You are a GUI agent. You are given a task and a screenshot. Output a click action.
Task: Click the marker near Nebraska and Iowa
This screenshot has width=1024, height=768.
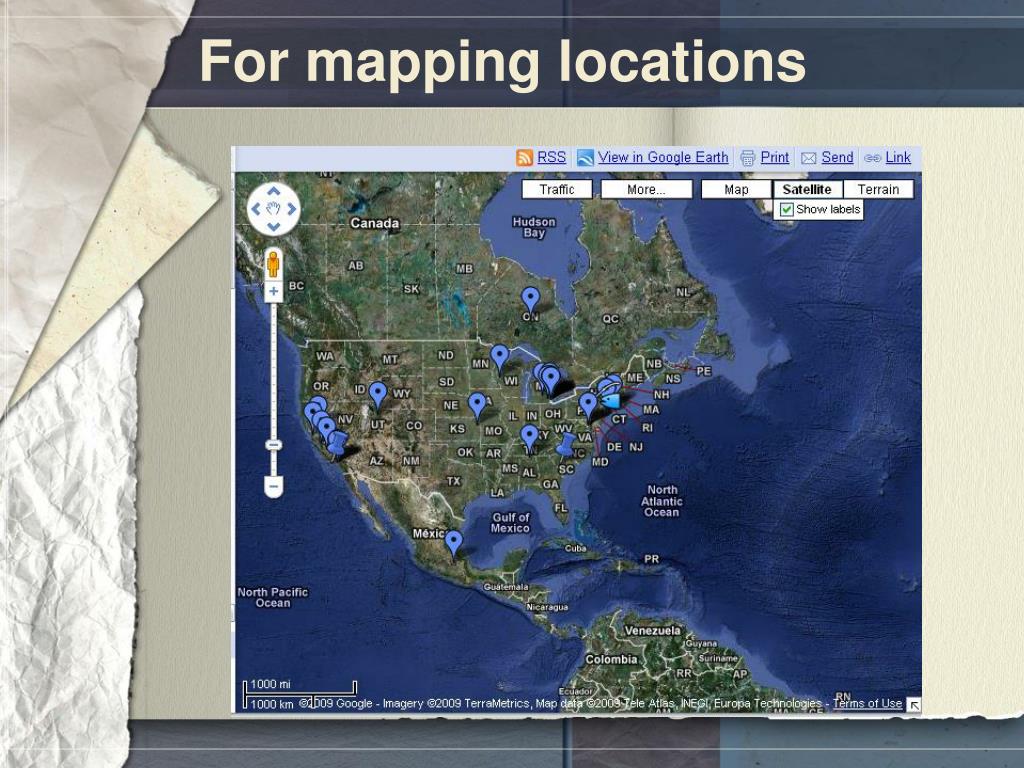click(x=477, y=407)
